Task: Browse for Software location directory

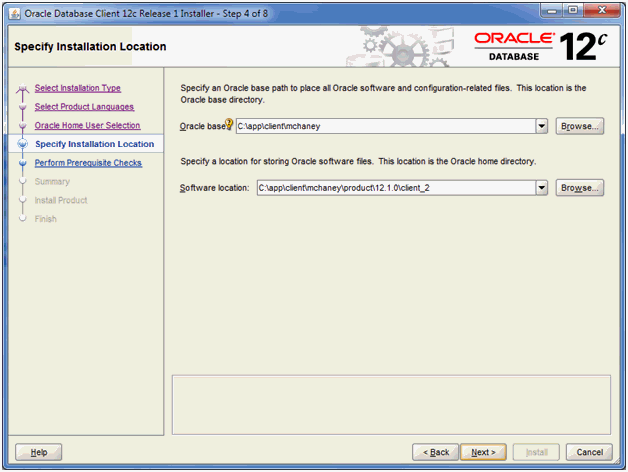Action: click(x=580, y=188)
